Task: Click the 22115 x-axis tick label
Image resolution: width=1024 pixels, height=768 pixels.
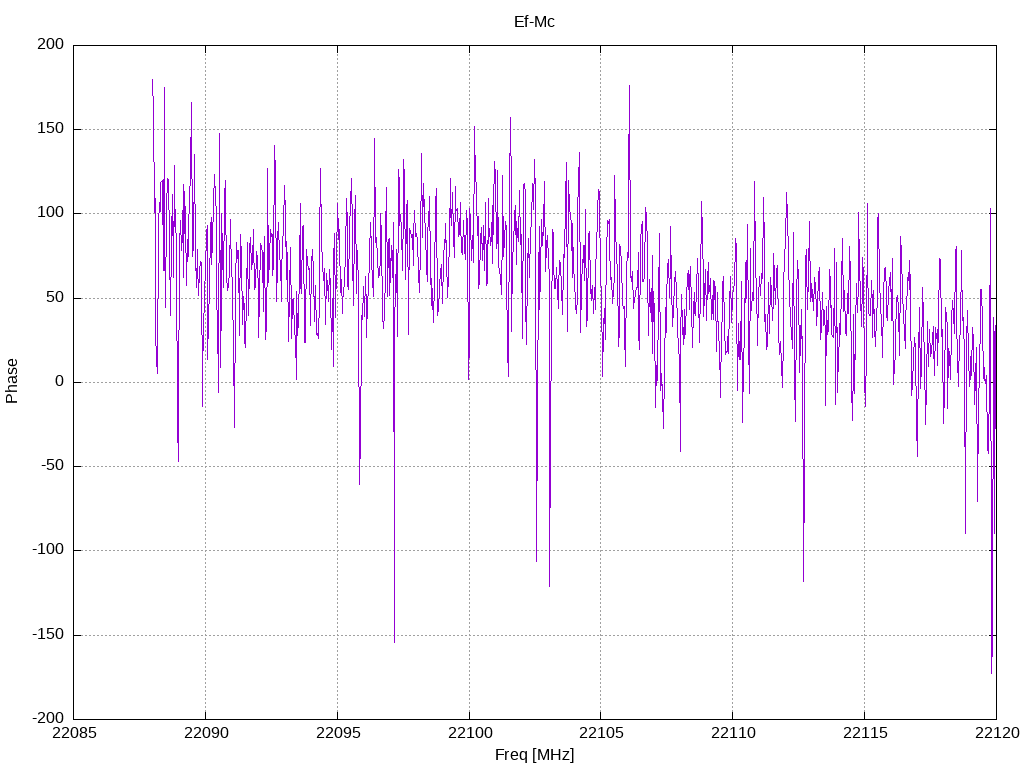Action: (865, 733)
